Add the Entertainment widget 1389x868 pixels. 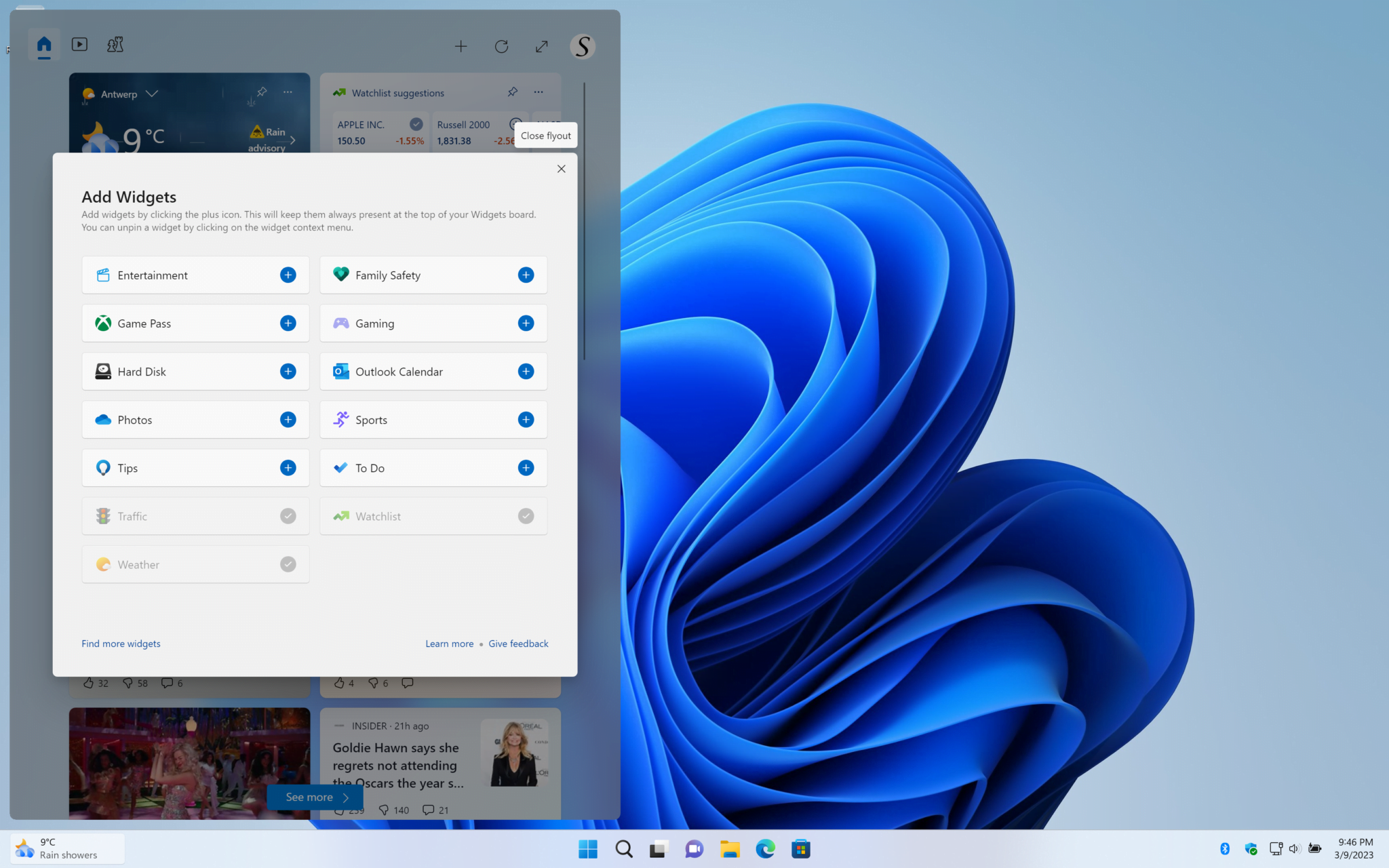coord(288,275)
